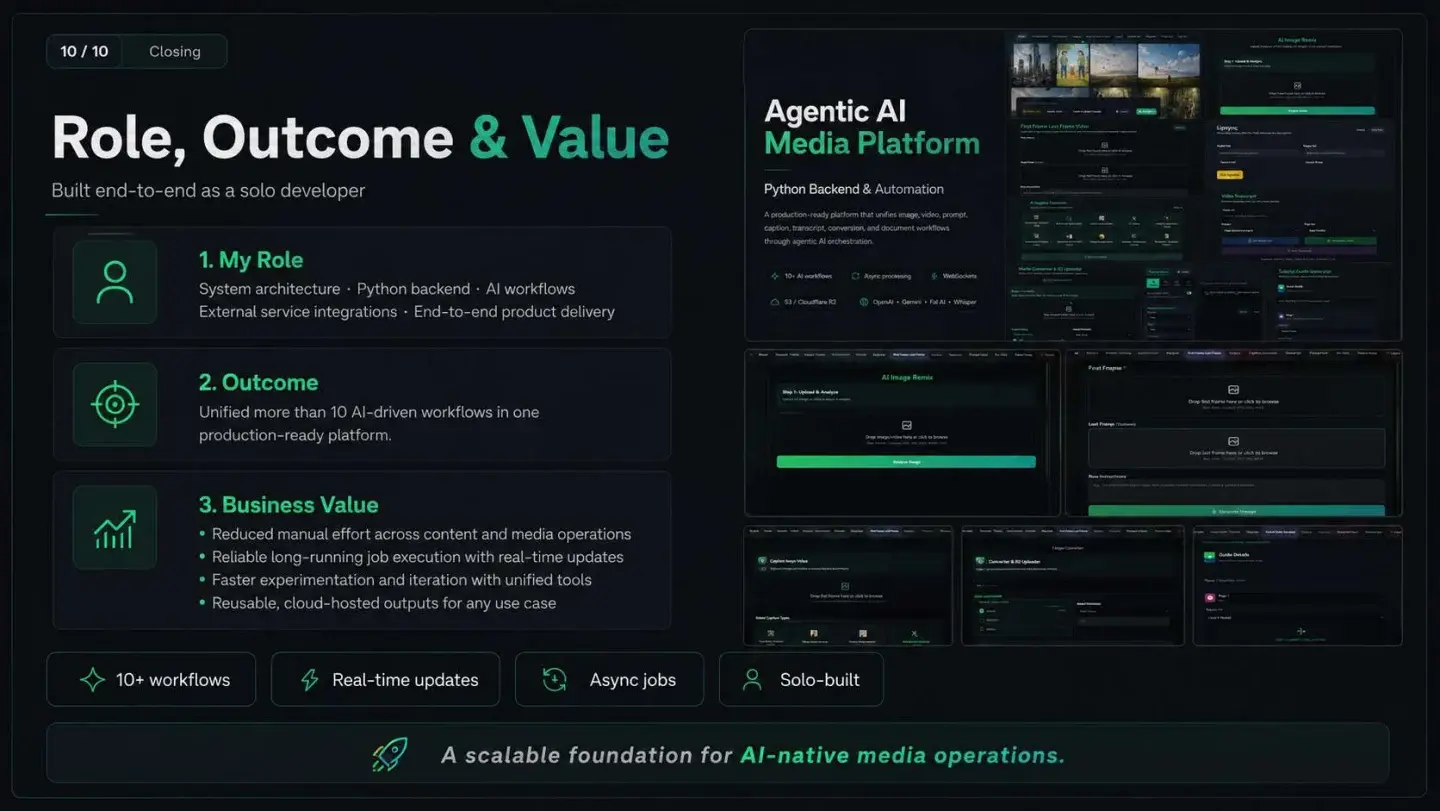The image size is (1440, 811).
Task: Click the Agentic AI Media Platform title
Action: pyautogui.click(x=871, y=127)
